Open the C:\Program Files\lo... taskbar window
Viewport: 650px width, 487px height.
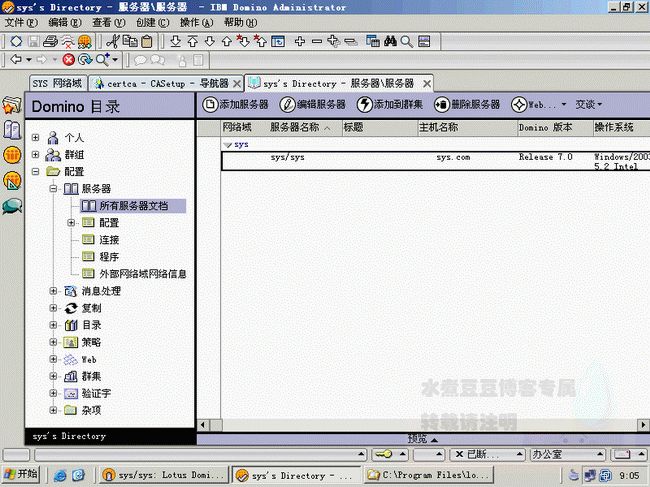pyautogui.click(x=429, y=475)
